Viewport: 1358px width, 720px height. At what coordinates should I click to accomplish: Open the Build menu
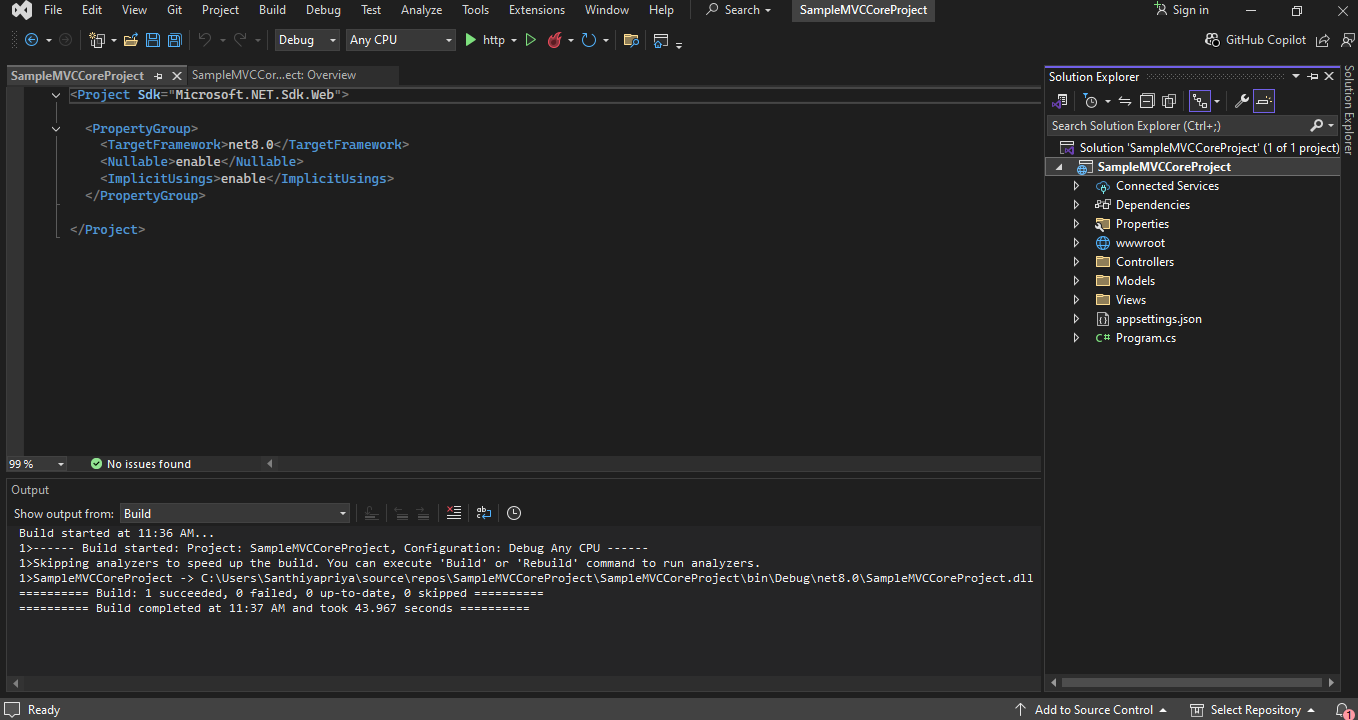272,10
